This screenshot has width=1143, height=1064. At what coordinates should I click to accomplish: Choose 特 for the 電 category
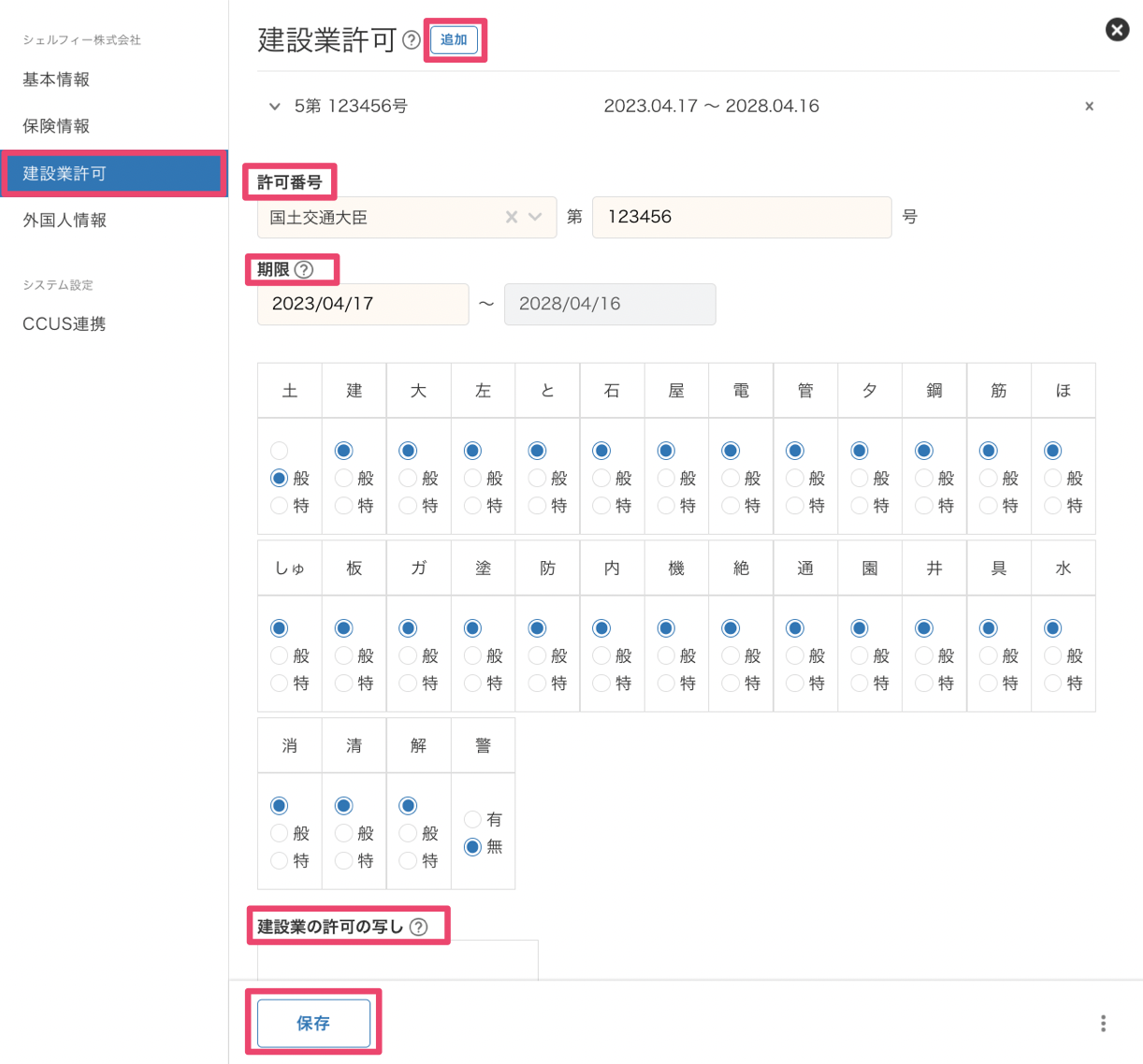coord(730,506)
